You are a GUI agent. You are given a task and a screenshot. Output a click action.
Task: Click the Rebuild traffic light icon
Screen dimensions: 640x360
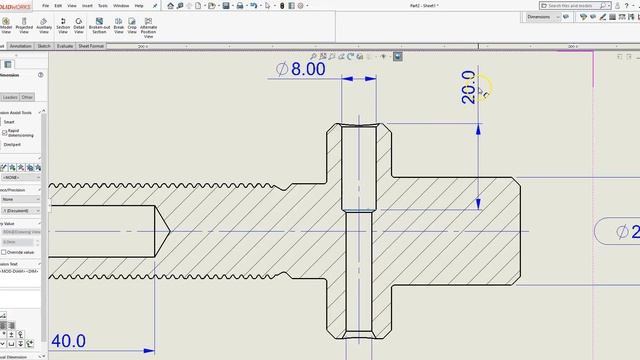click(282, 6)
